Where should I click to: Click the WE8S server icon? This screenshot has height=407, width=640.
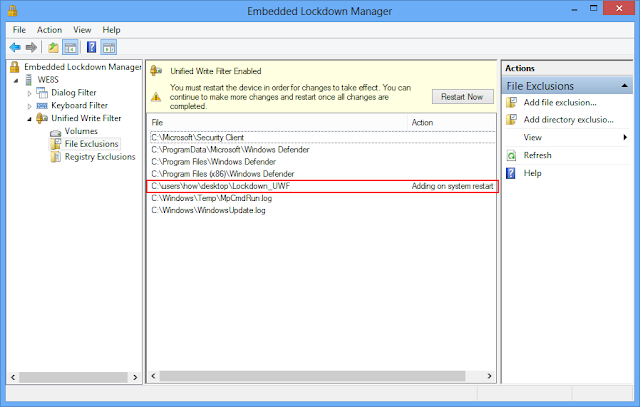(29, 80)
